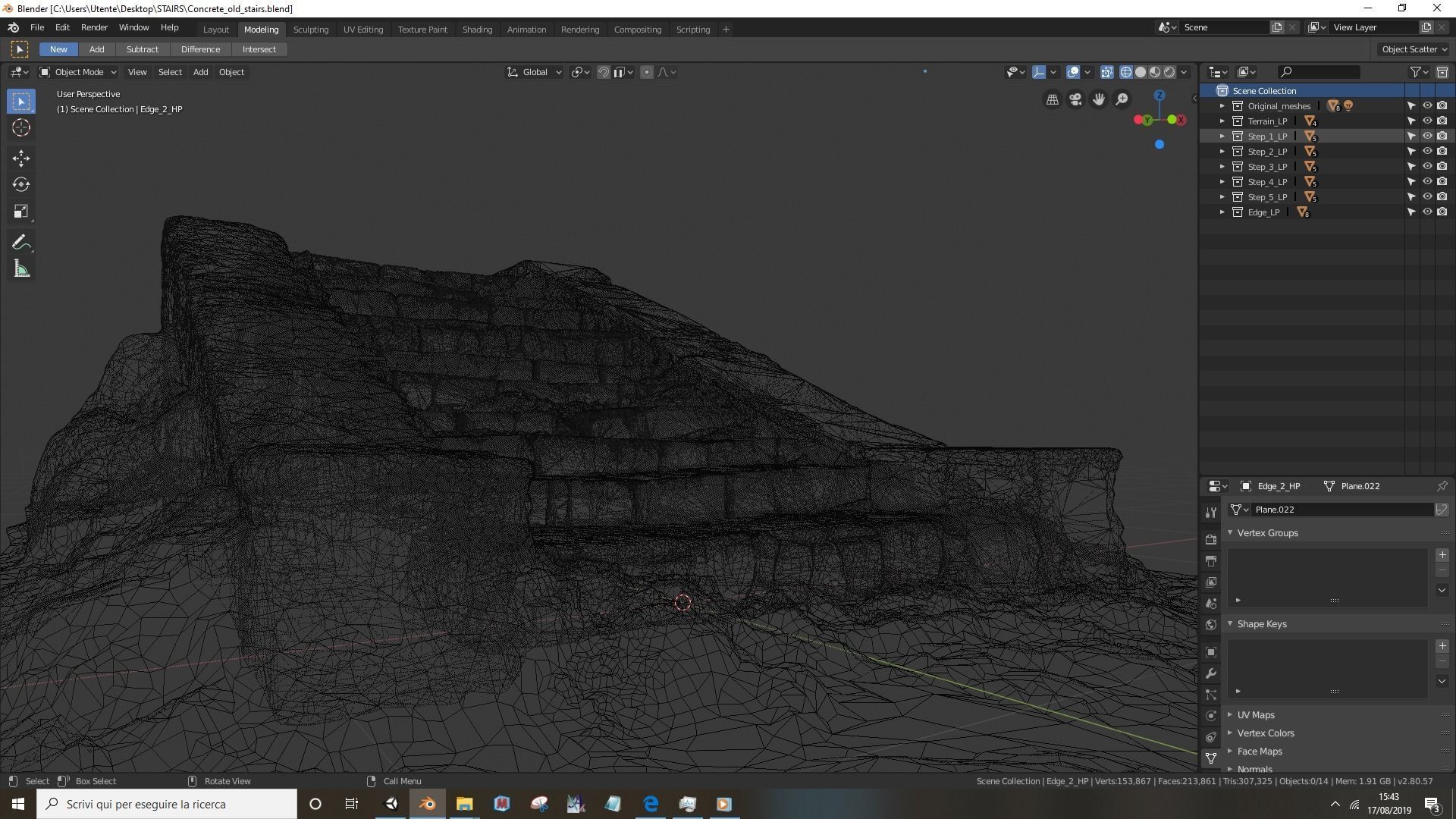
Task: Open the viewport Object menu
Action: (231, 72)
